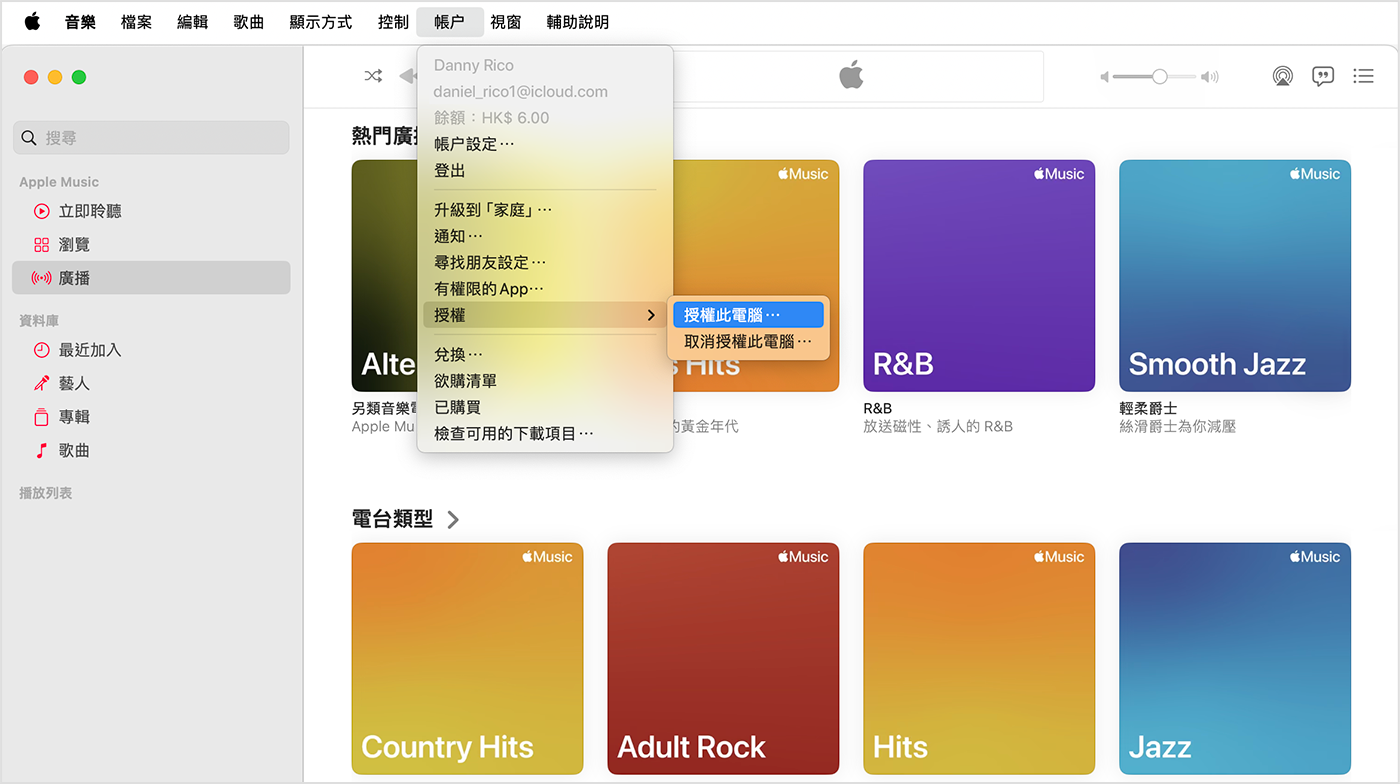Open the 歌曲 menu
Image resolution: width=1400 pixels, height=784 pixels.
click(x=248, y=22)
